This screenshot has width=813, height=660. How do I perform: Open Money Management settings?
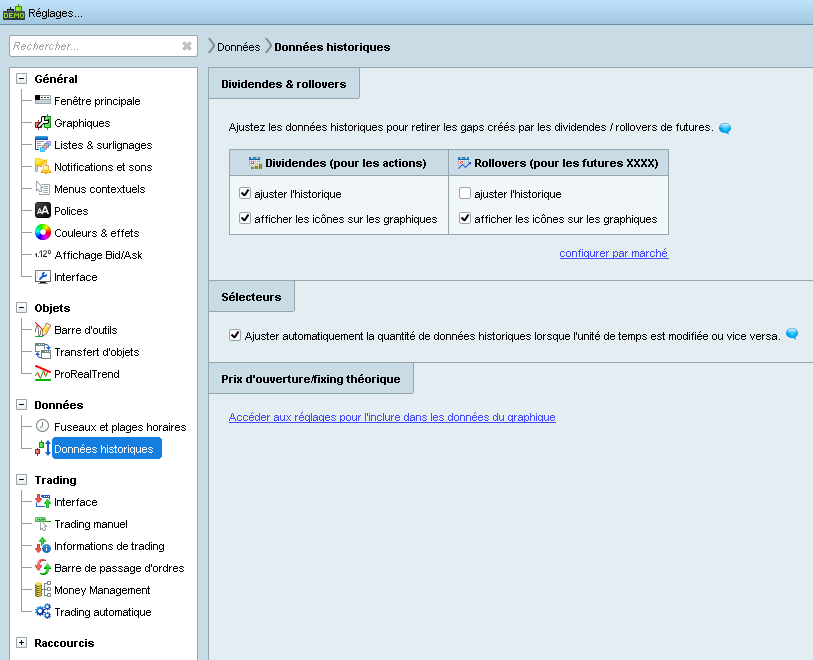(102, 590)
